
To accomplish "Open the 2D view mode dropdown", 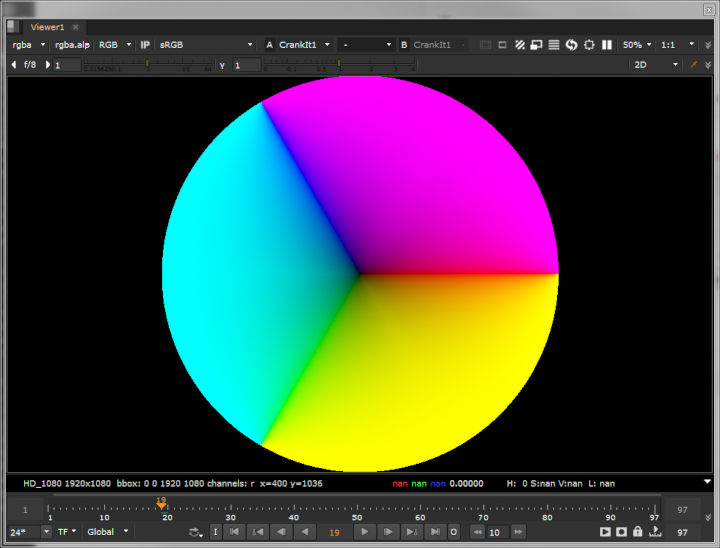I will [x=656, y=64].
